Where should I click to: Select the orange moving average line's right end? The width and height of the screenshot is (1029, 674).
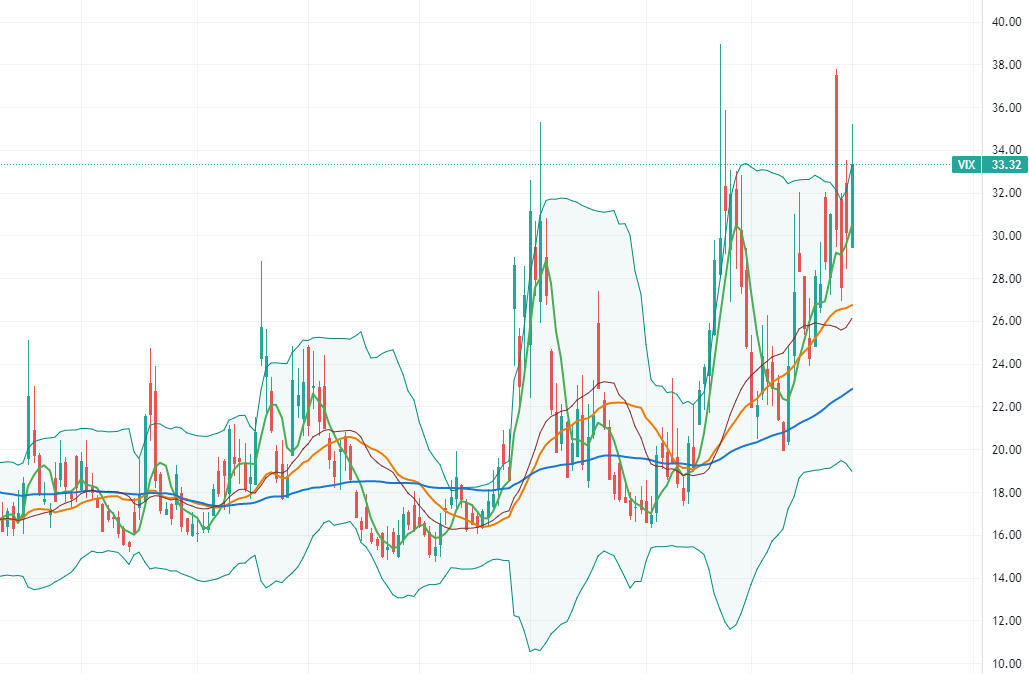pyautogui.click(x=851, y=305)
